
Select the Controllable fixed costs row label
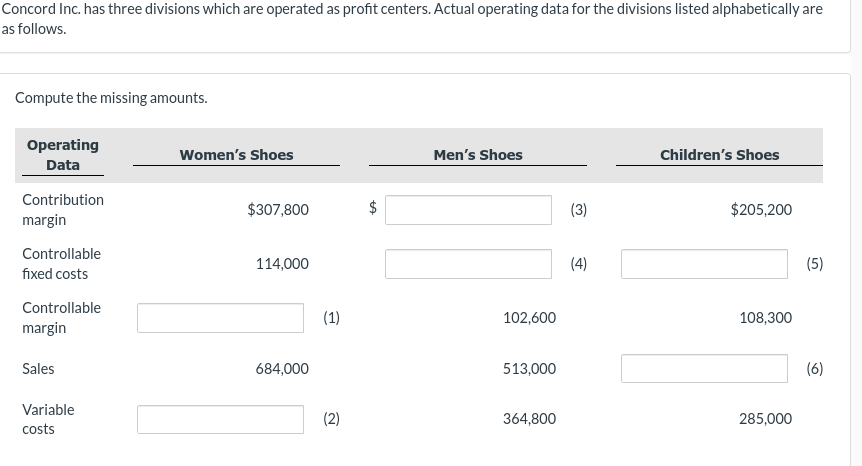click(x=61, y=264)
